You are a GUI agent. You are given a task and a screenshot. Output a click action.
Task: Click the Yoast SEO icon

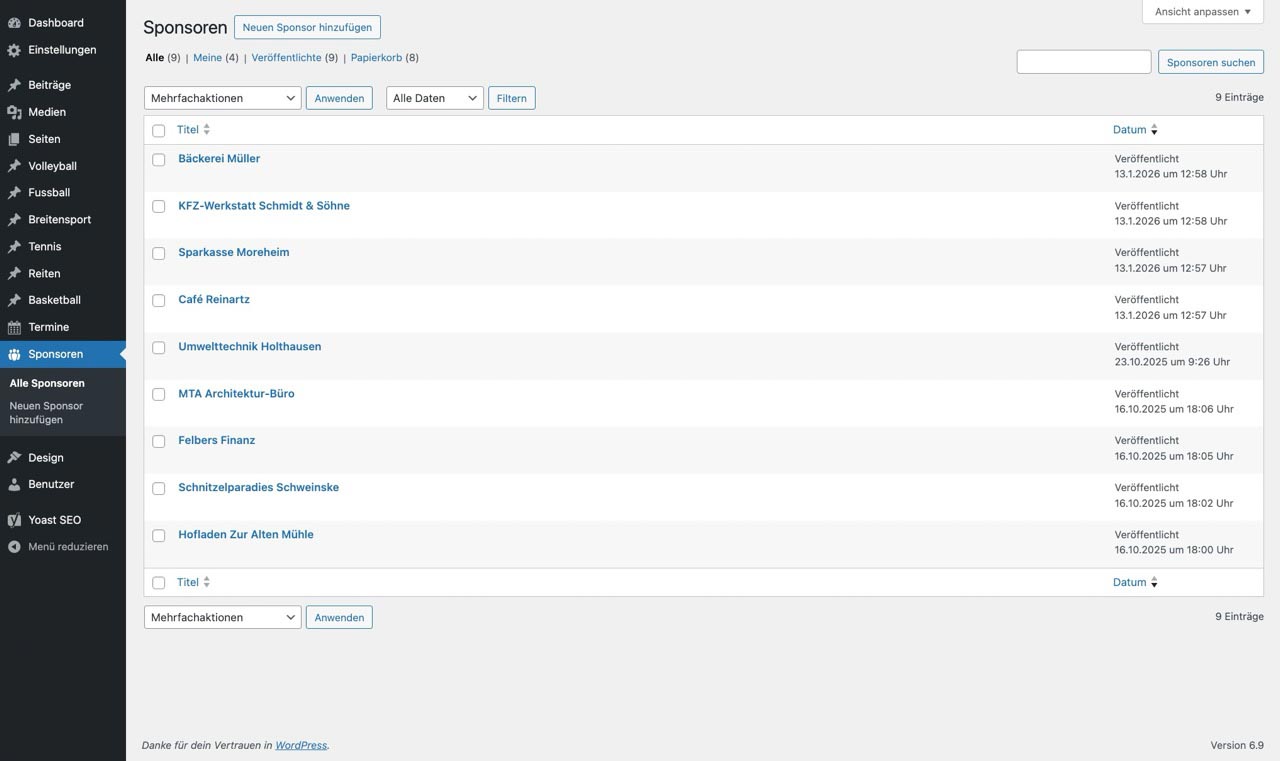[14, 520]
